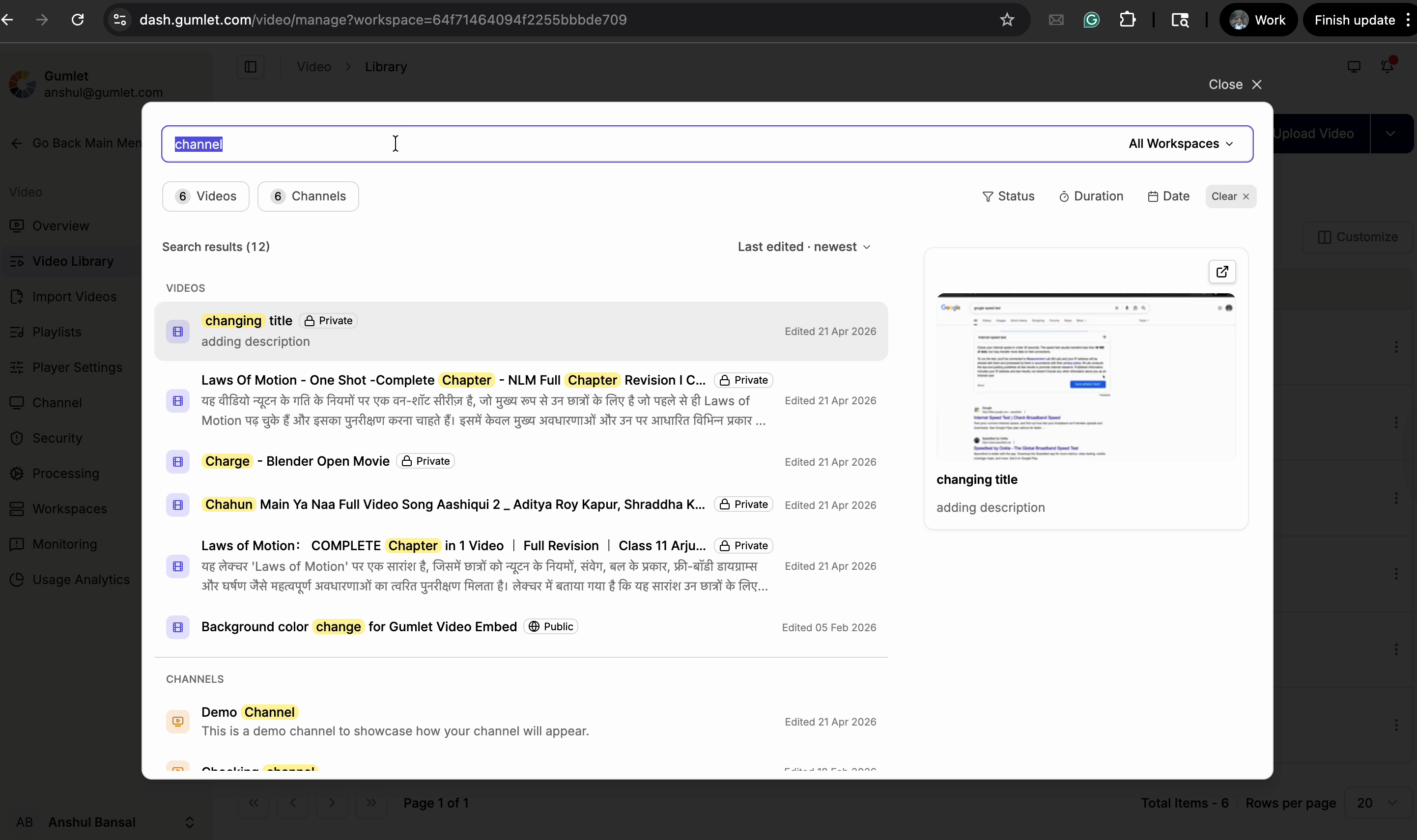Open the Work browser profile button
Screen dimensions: 1417x840
tap(1258, 20)
